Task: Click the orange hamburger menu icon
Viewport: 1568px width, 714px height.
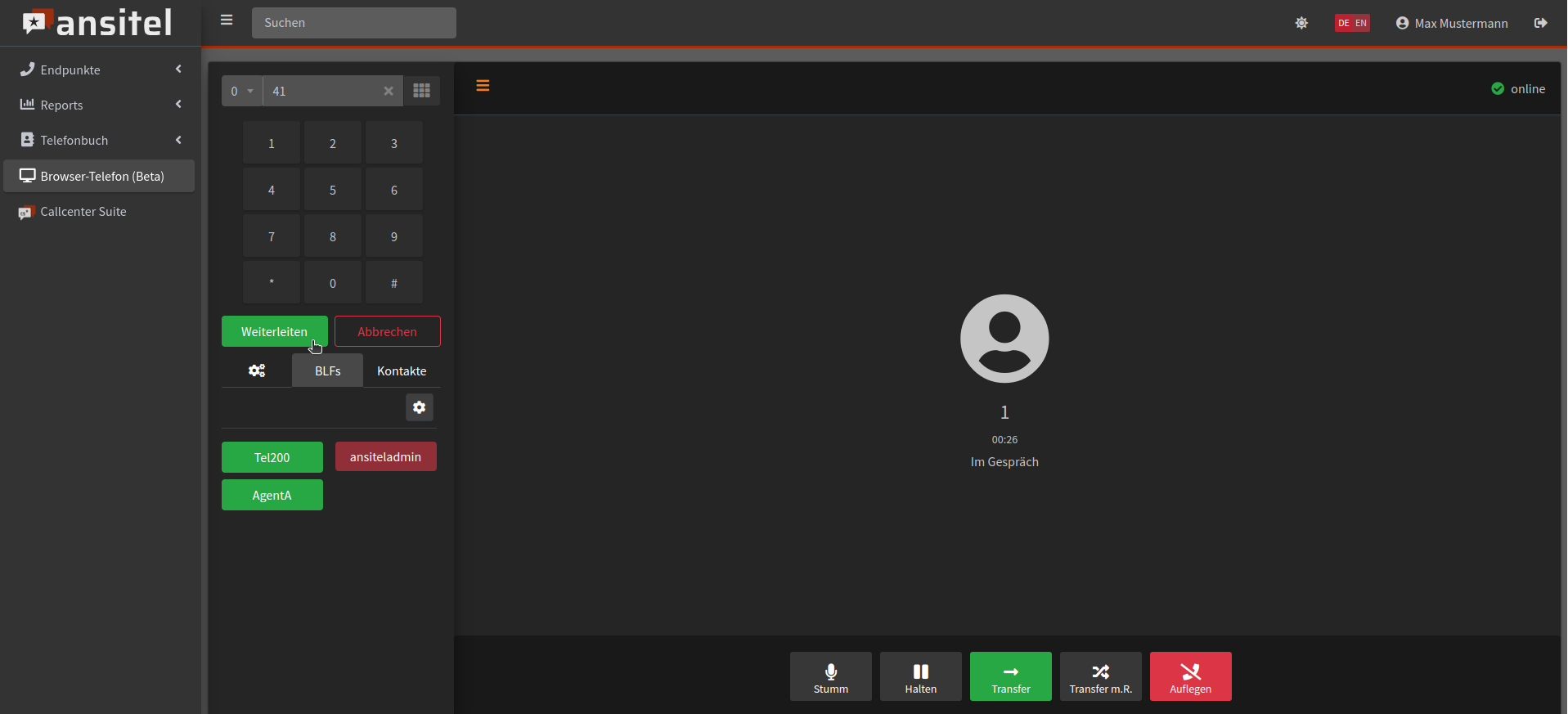Action: [483, 86]
